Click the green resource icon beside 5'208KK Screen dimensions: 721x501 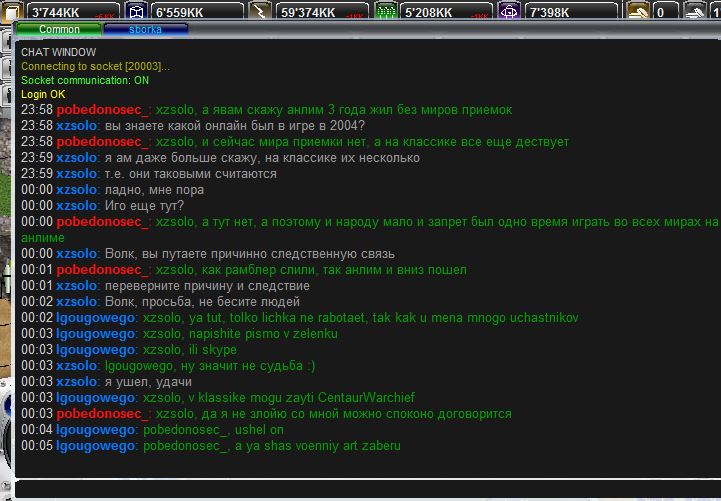tap(385, 12)
